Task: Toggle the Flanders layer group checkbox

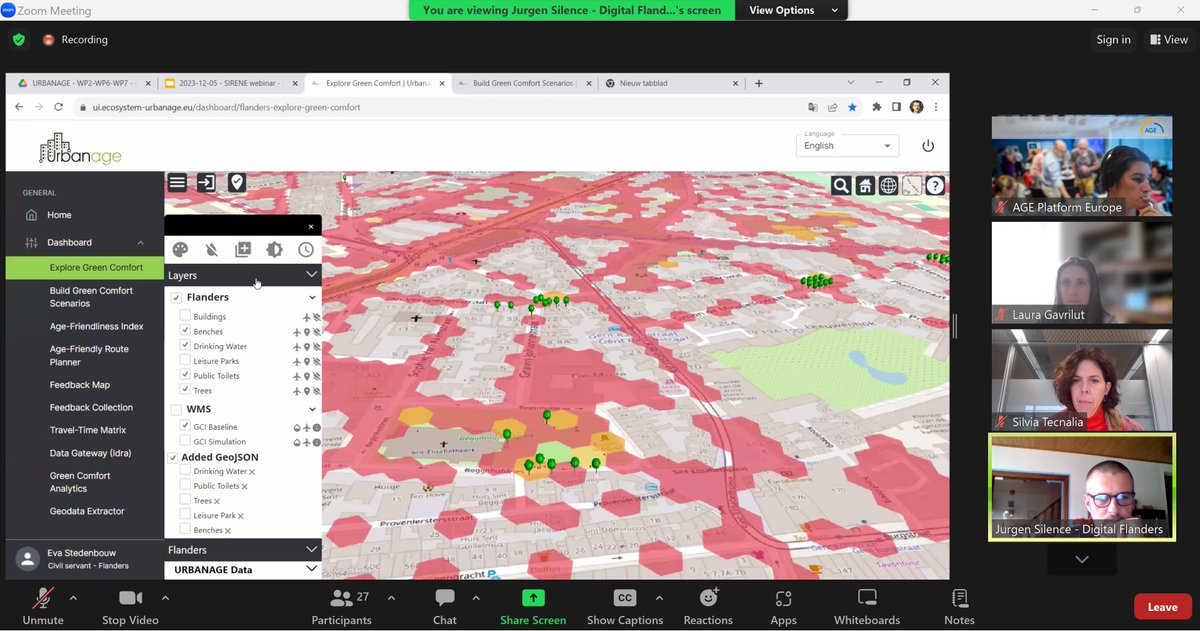Action: click(176, 298)
